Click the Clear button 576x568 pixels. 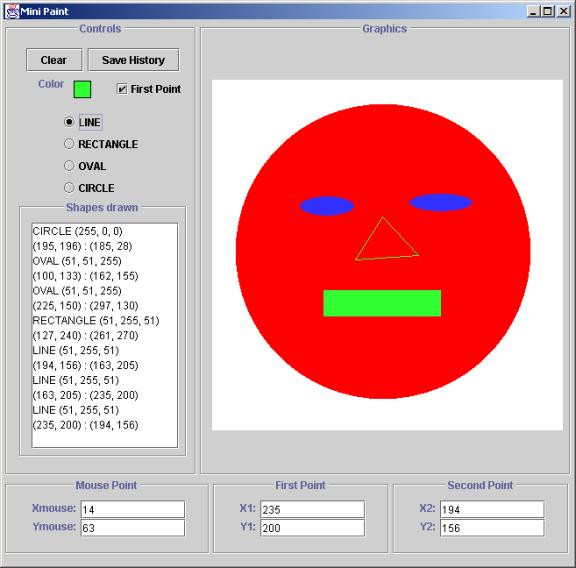pyautogui.click(x=54, y=60)
